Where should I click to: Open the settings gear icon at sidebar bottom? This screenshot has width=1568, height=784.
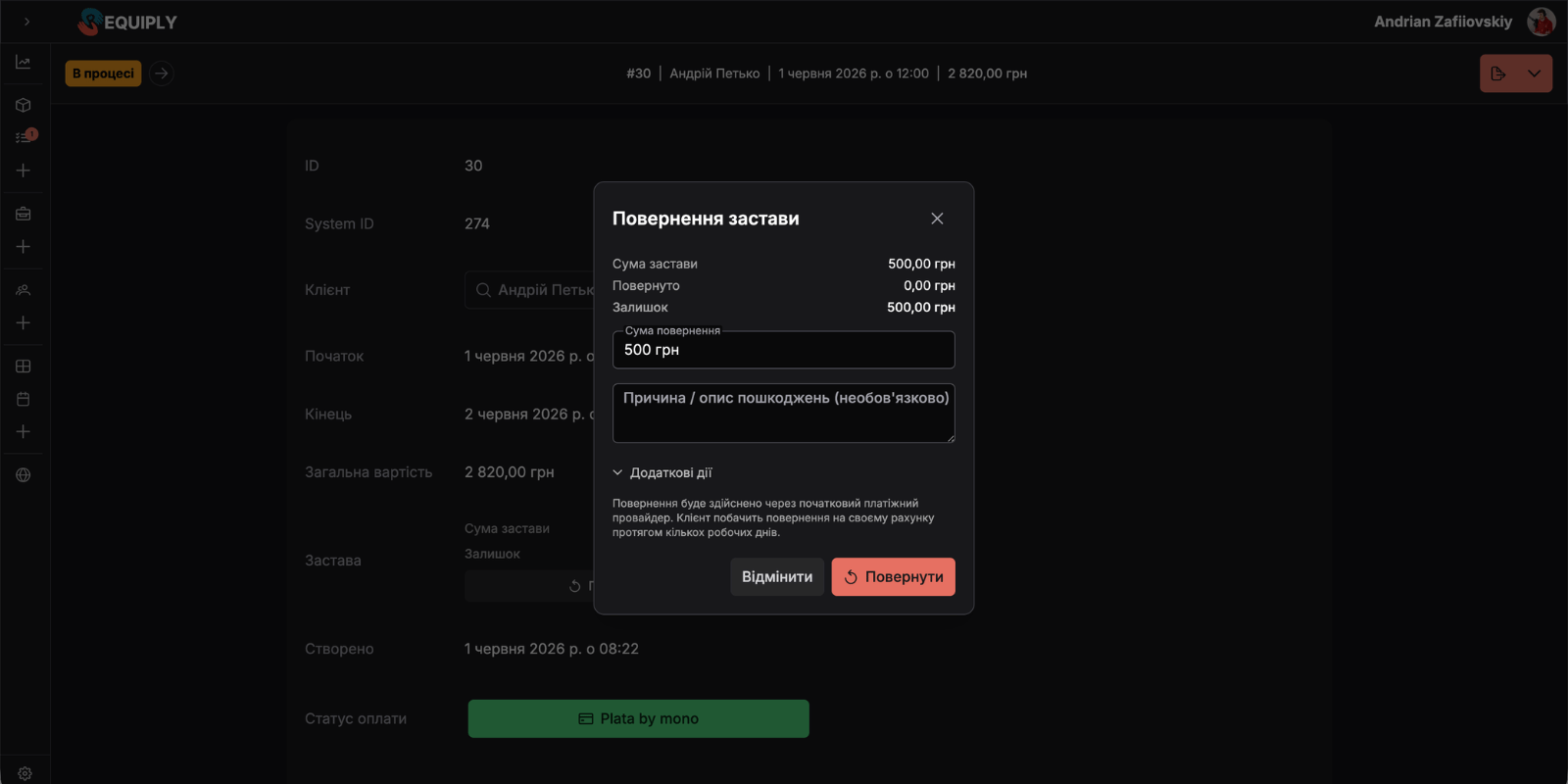[24, 773]
